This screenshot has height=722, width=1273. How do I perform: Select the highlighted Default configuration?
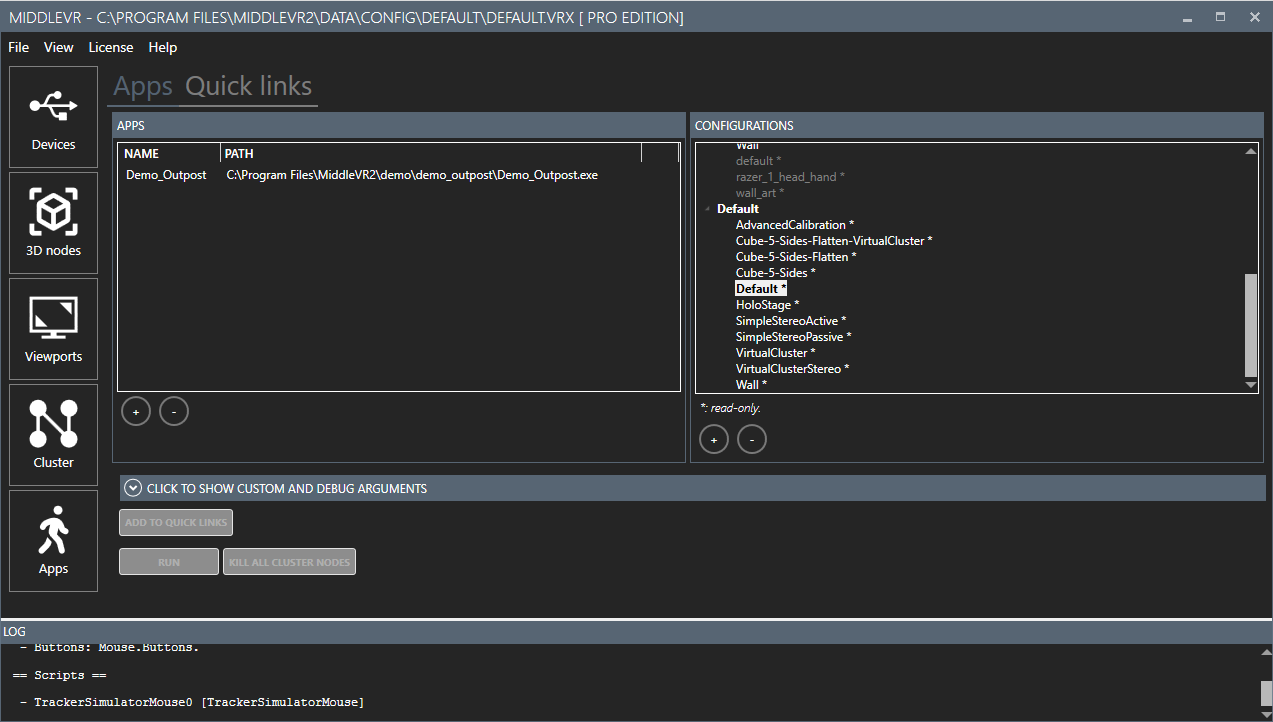tap(761, 289)
